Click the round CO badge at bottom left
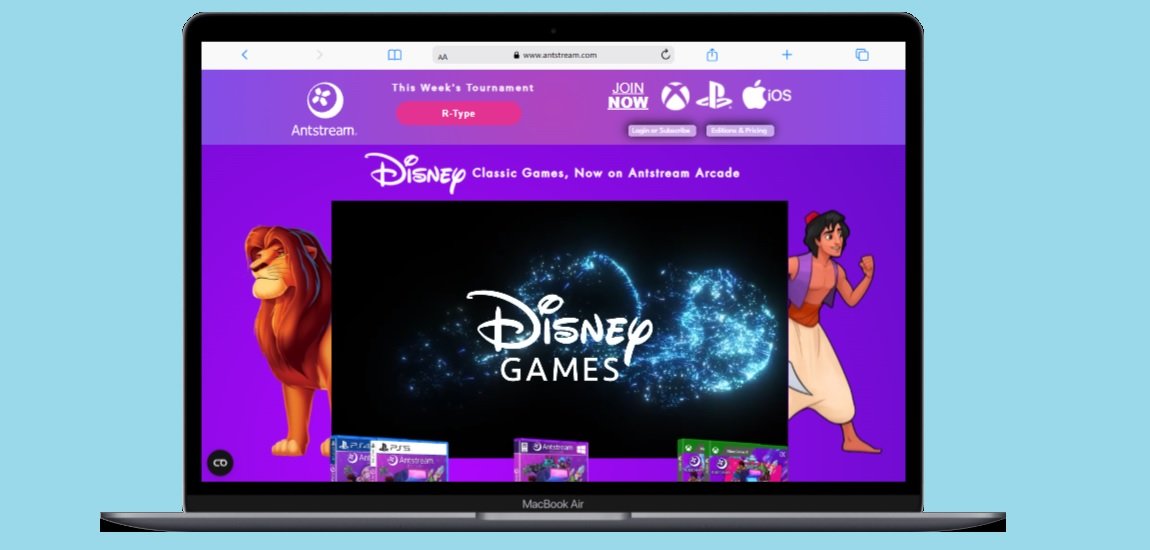1150x550 pixels. (x=220, y=463)
